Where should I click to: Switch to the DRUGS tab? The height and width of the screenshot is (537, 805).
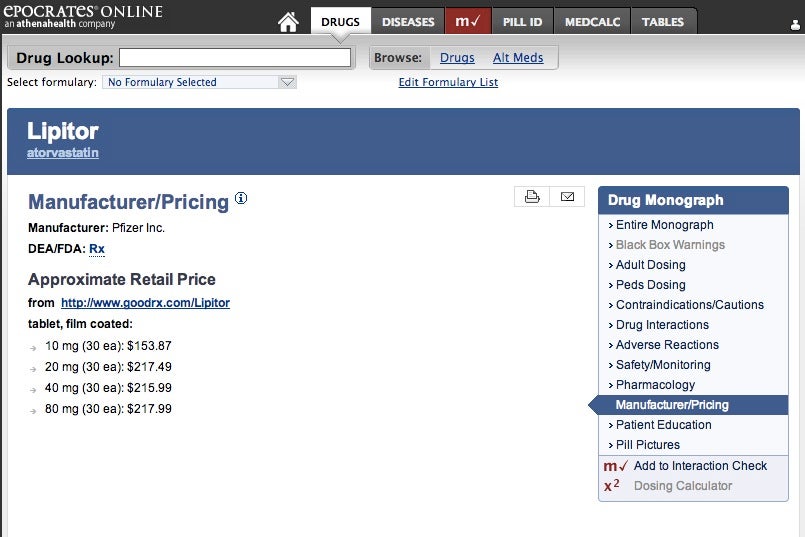(340, 22)
